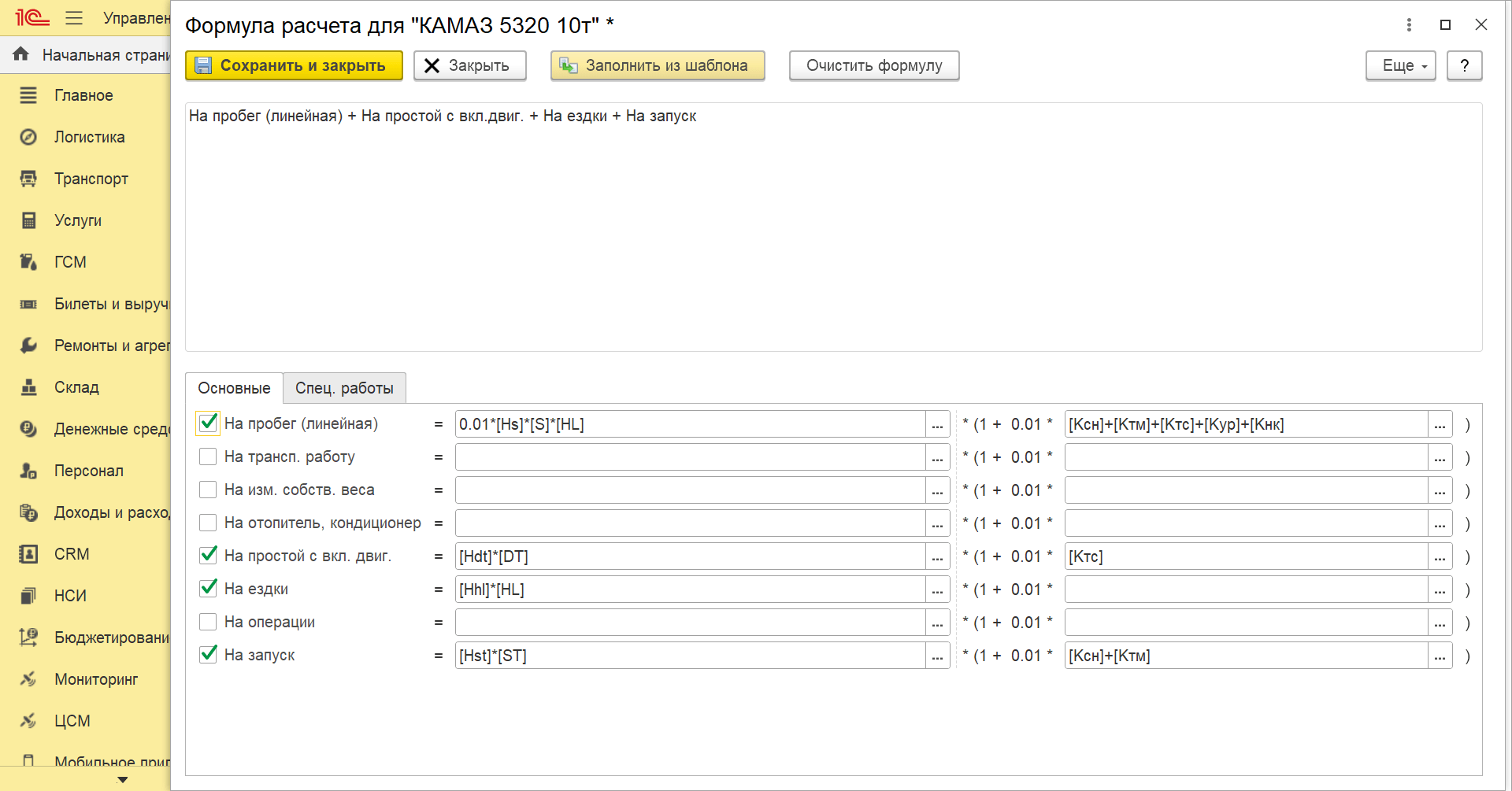Click Заполнить из шаблона button
The height and width of the screenshot is (791, 1512).
[x=657, y=65]
